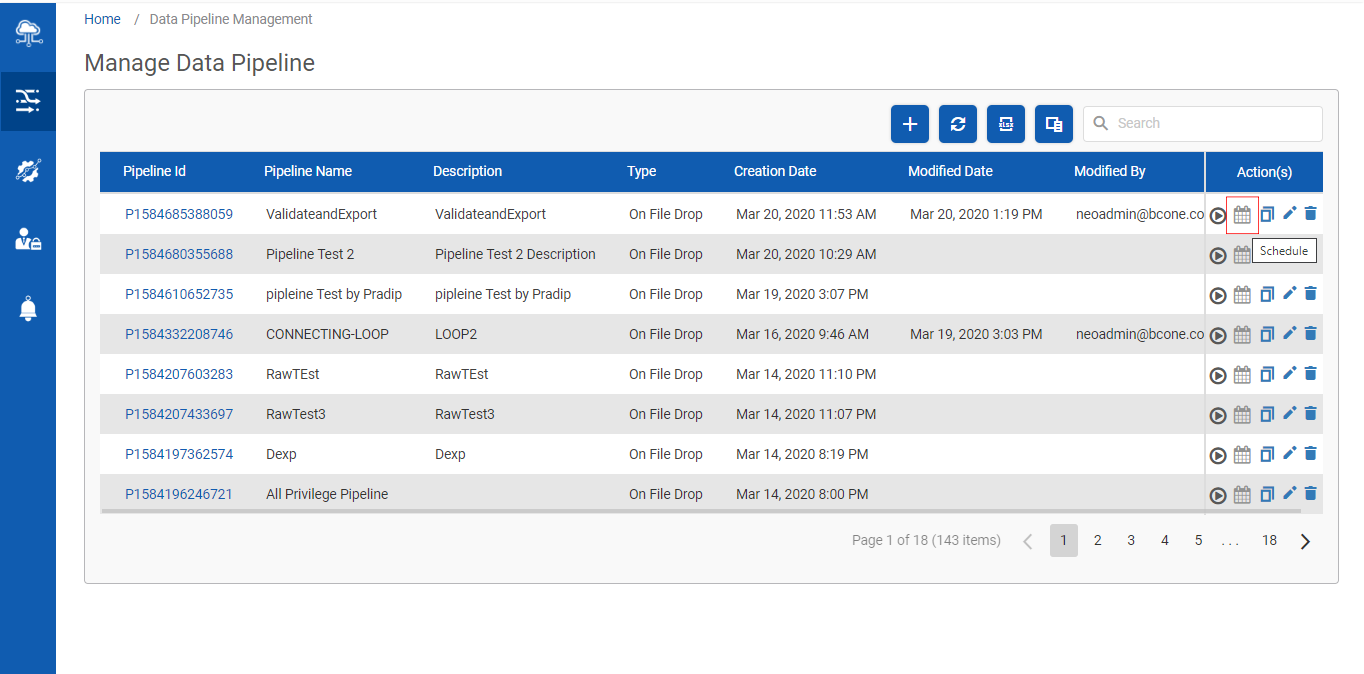
Task: Open notifications bell in sidebar
Action: pos(28,309)
